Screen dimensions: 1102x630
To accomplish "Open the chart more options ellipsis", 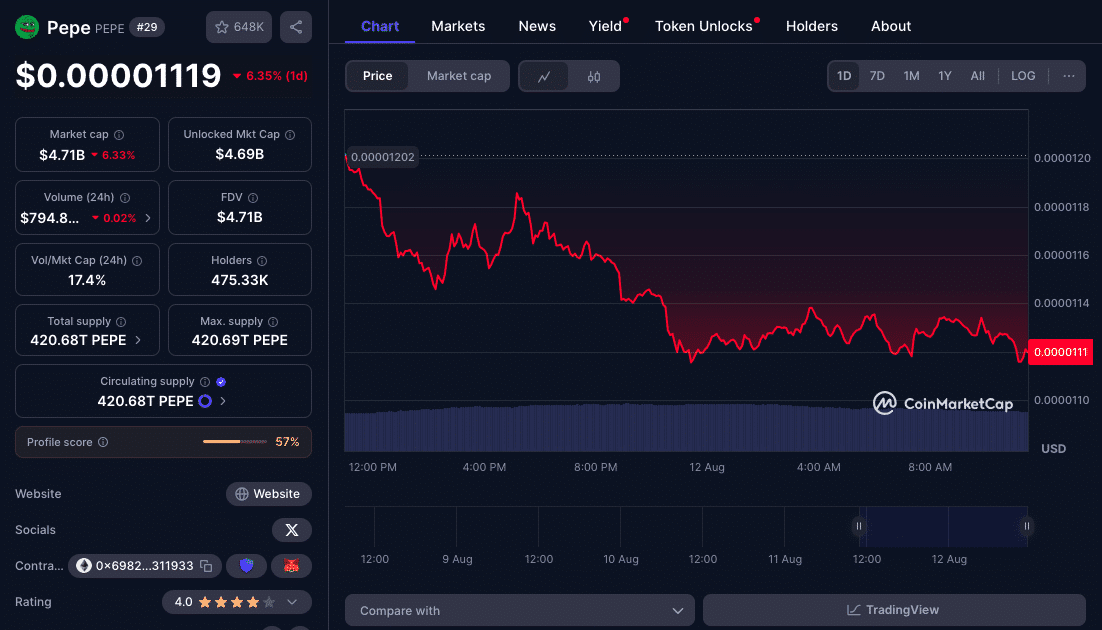I will (1069, 76).
